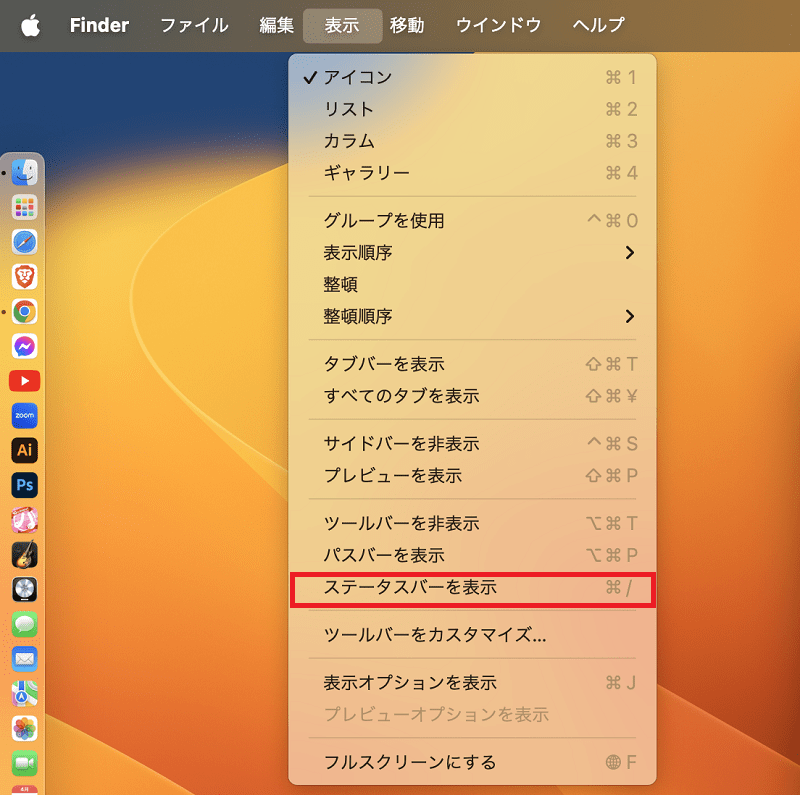Close the open 表示 menu

[x=342, y=25]
